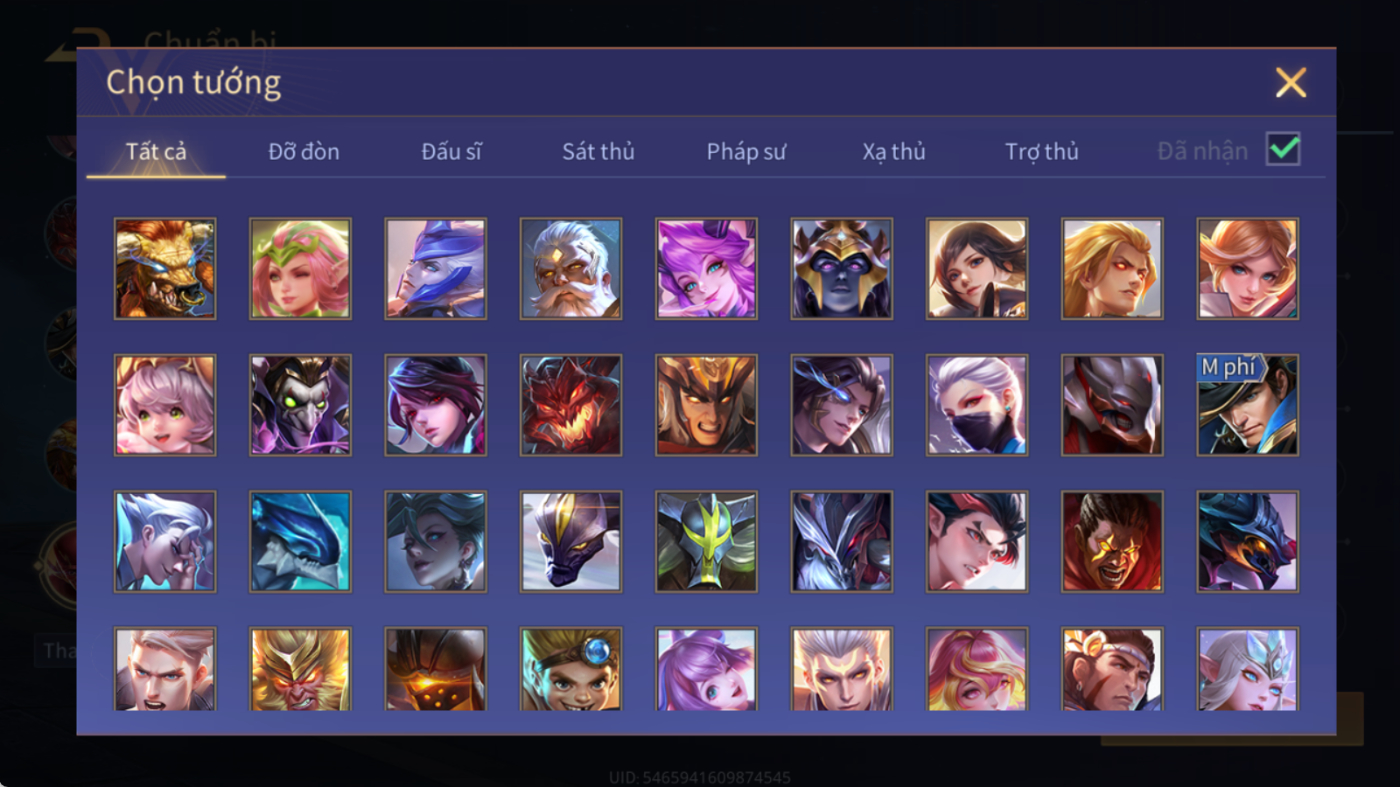
Task: Show the Pháp sư heroes
Action: click(x=746, y=152)
